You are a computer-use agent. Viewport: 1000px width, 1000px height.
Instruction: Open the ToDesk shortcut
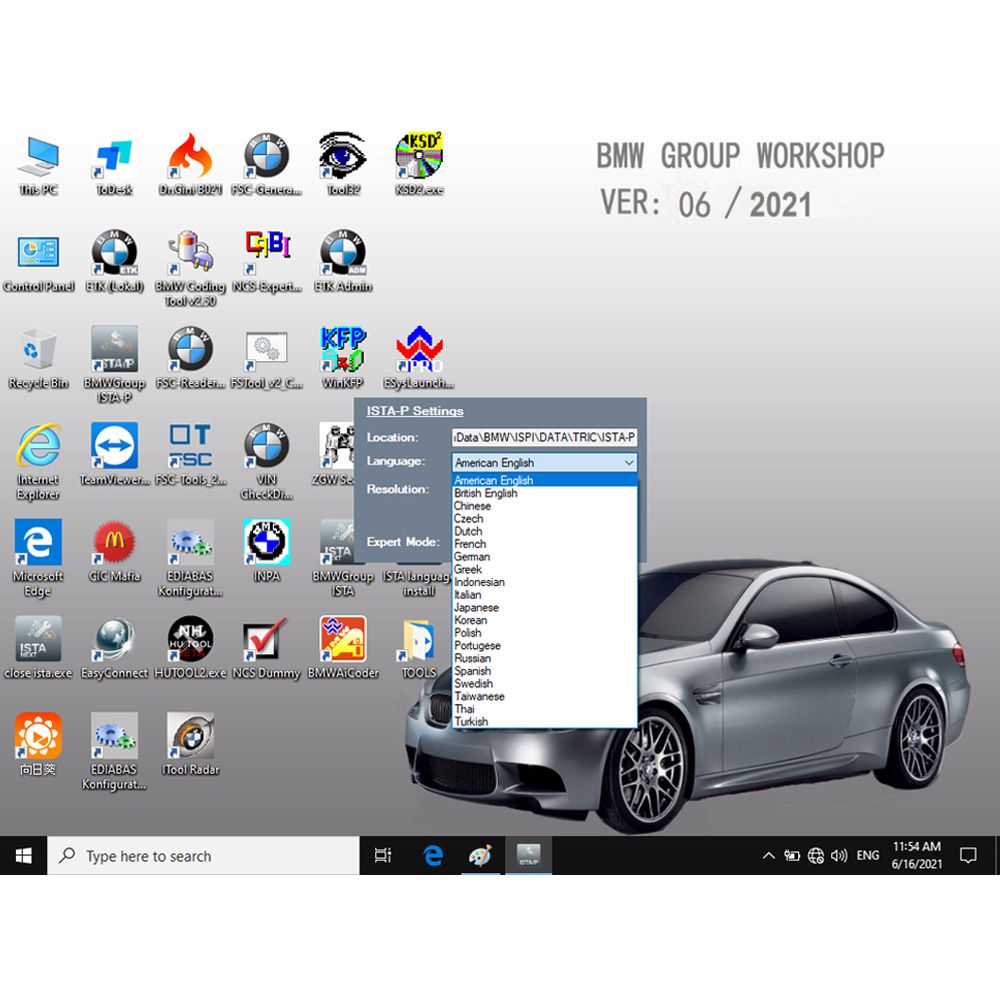pos(114,164)
